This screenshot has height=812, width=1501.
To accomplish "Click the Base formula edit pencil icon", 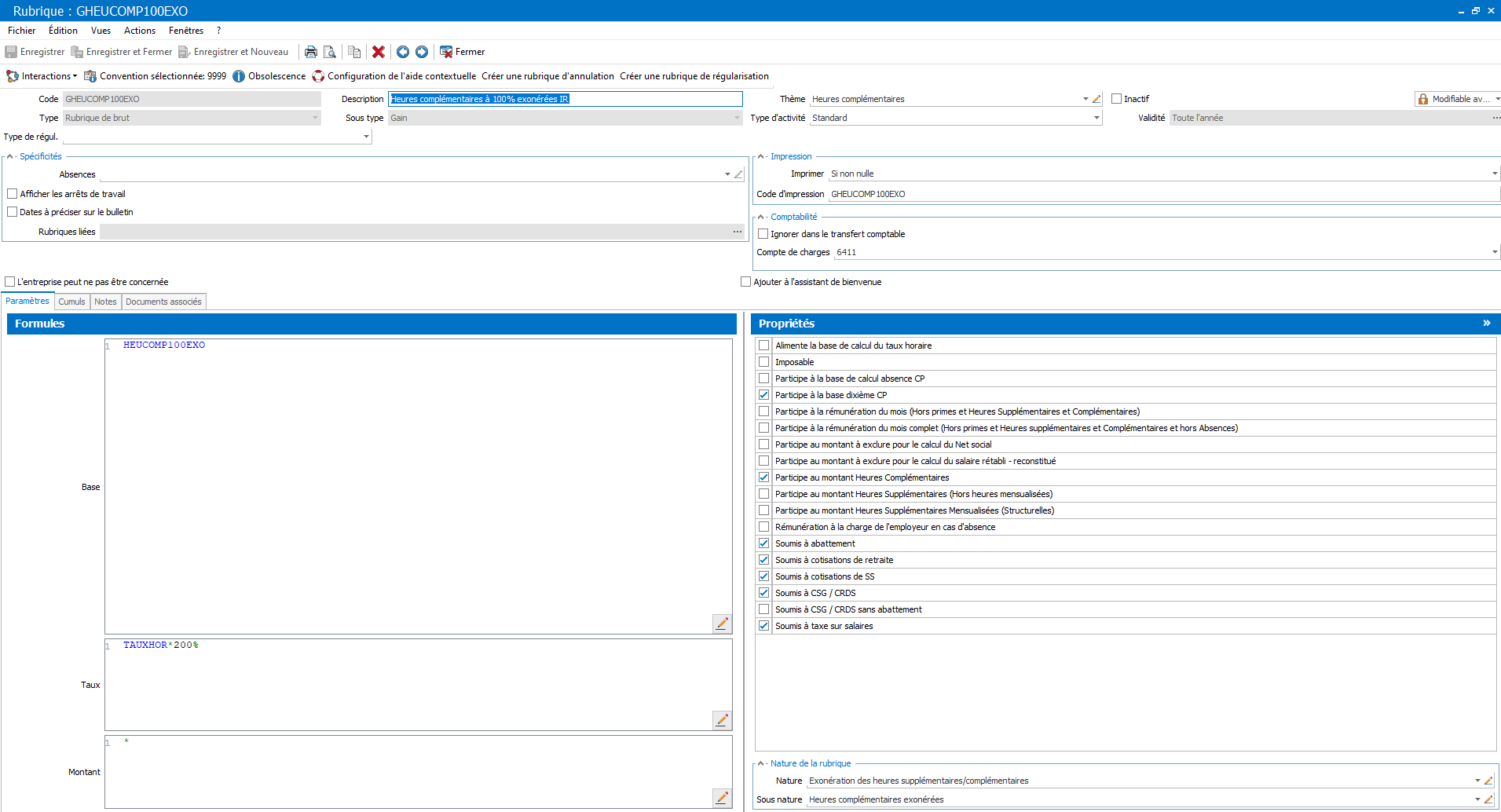I will click(x=722, y=624).
